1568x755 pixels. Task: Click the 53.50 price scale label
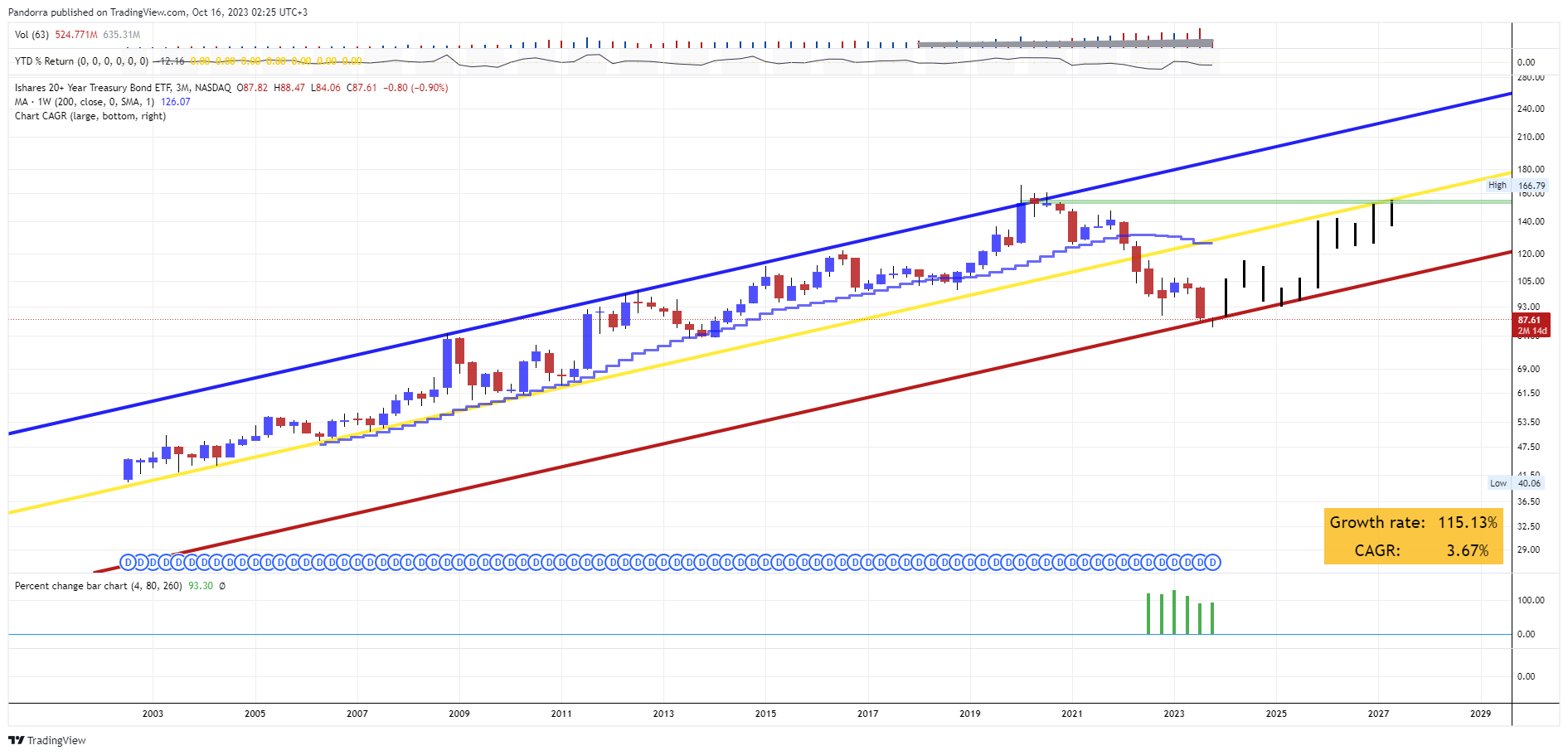coord(1528,423)
